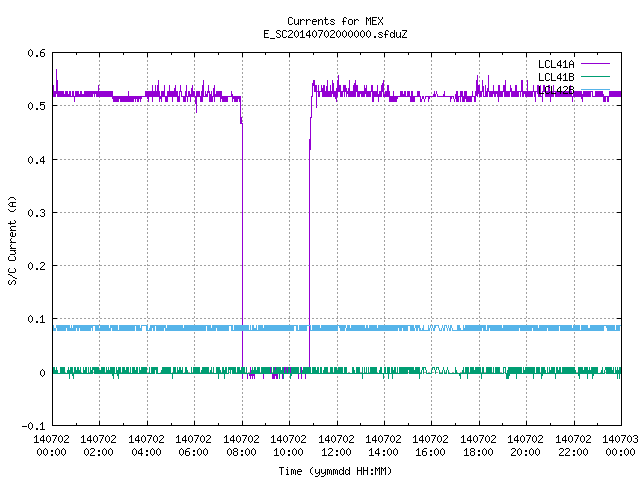640x480 pixels.
Task: Click the chart title 'Currents for MEX'
Action: click(x=335, y=21)
